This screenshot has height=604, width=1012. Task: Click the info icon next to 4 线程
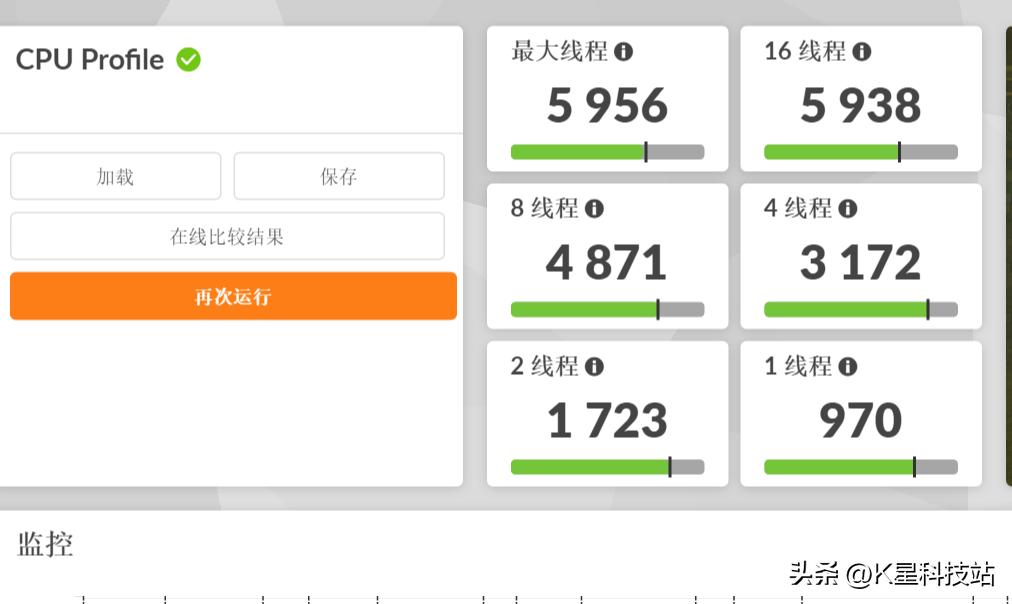point(849,209)
